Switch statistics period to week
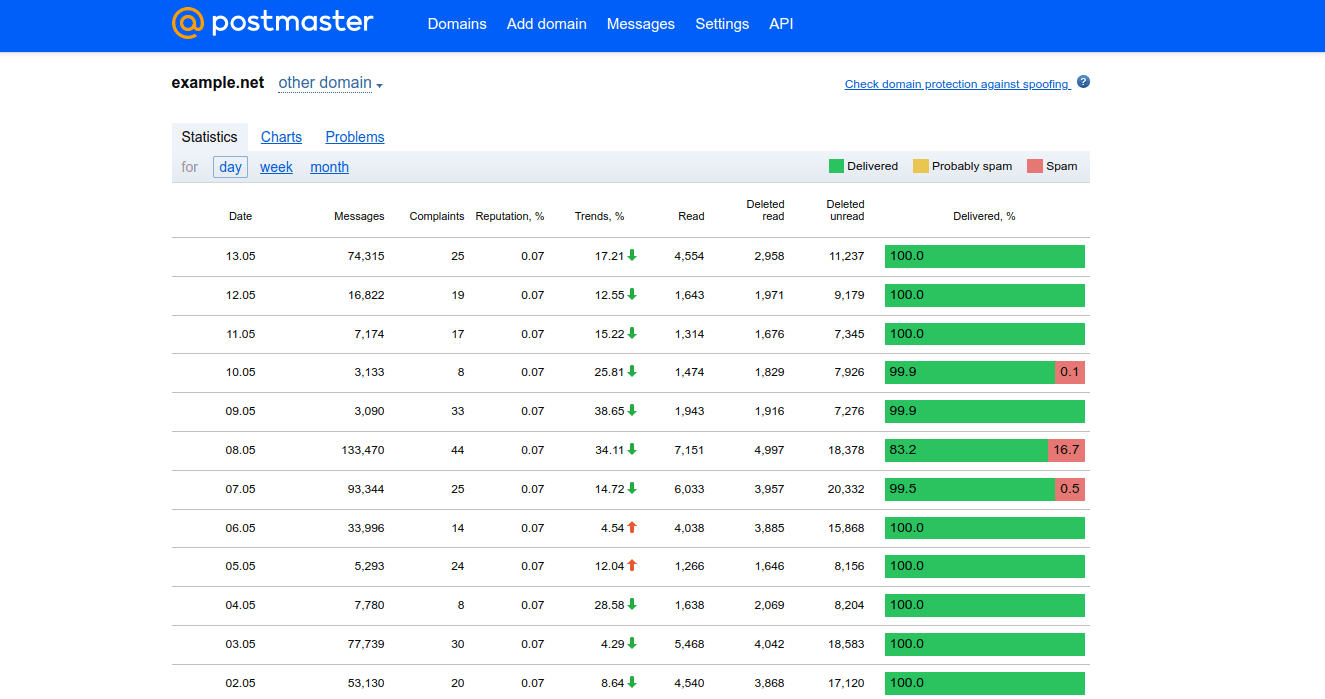This screenshot has height=699, width=1325. 276,167
